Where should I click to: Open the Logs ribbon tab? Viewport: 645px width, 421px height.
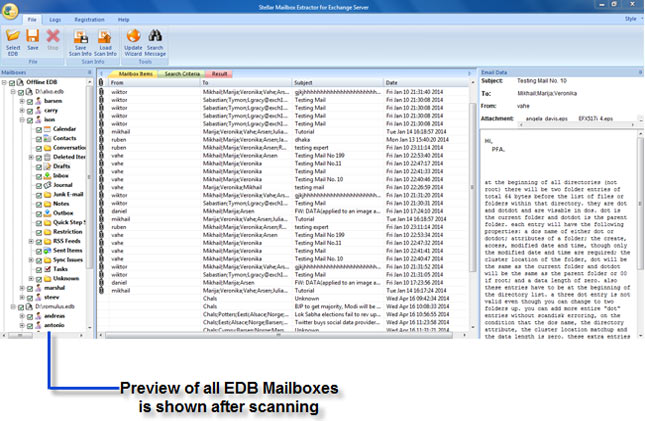point(55,20)
